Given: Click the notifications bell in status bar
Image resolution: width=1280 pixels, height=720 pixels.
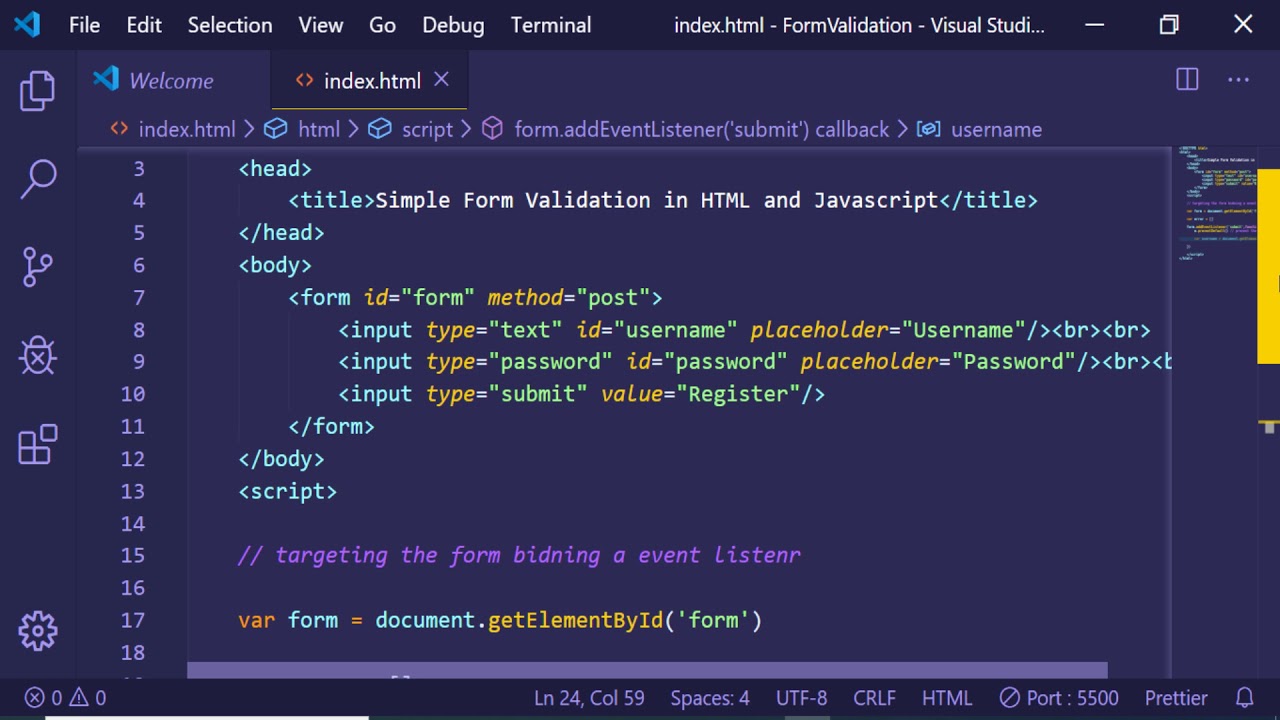Looking at the screenshot, I should 1245,698.
